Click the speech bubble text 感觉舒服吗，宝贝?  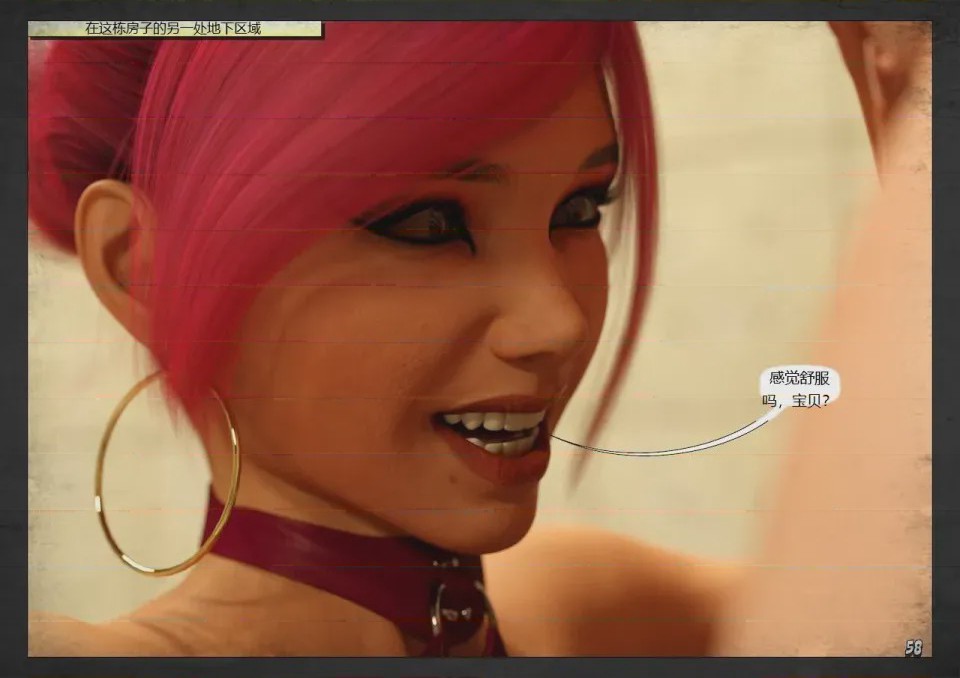pyautogui.click(x=798, y=390)
